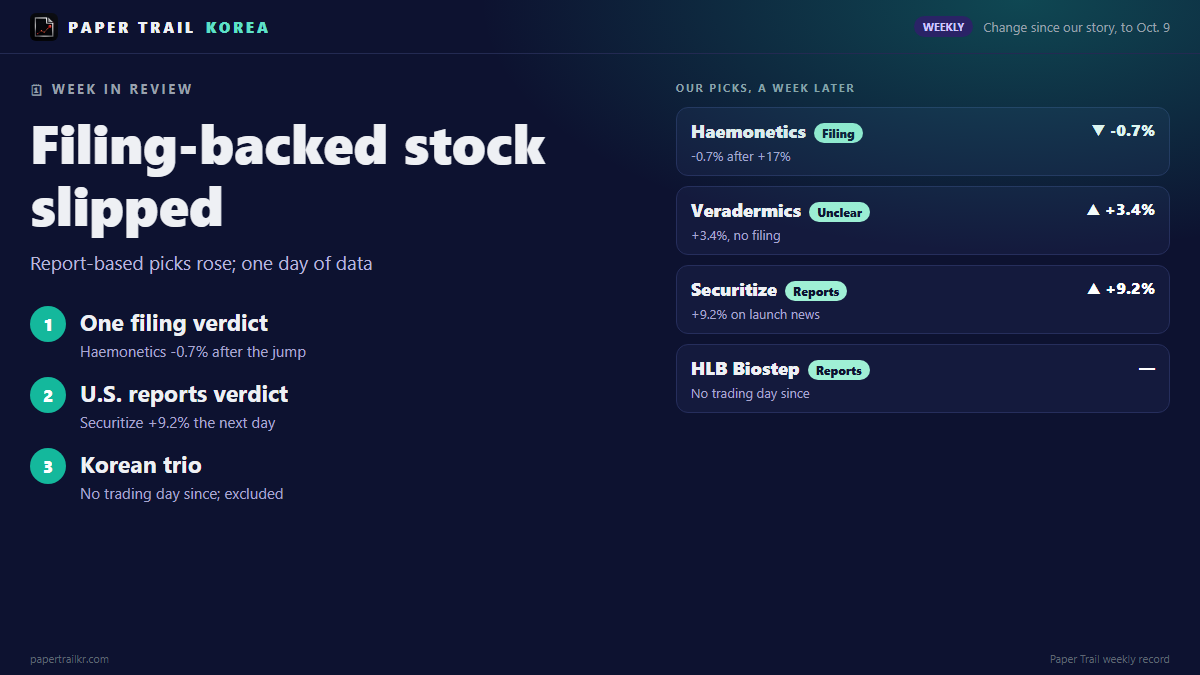The width and height of the screenshot is (1200, 675).
Task: Click the +9.2% value on Securitize card
Action: [x=1130, y=289]
